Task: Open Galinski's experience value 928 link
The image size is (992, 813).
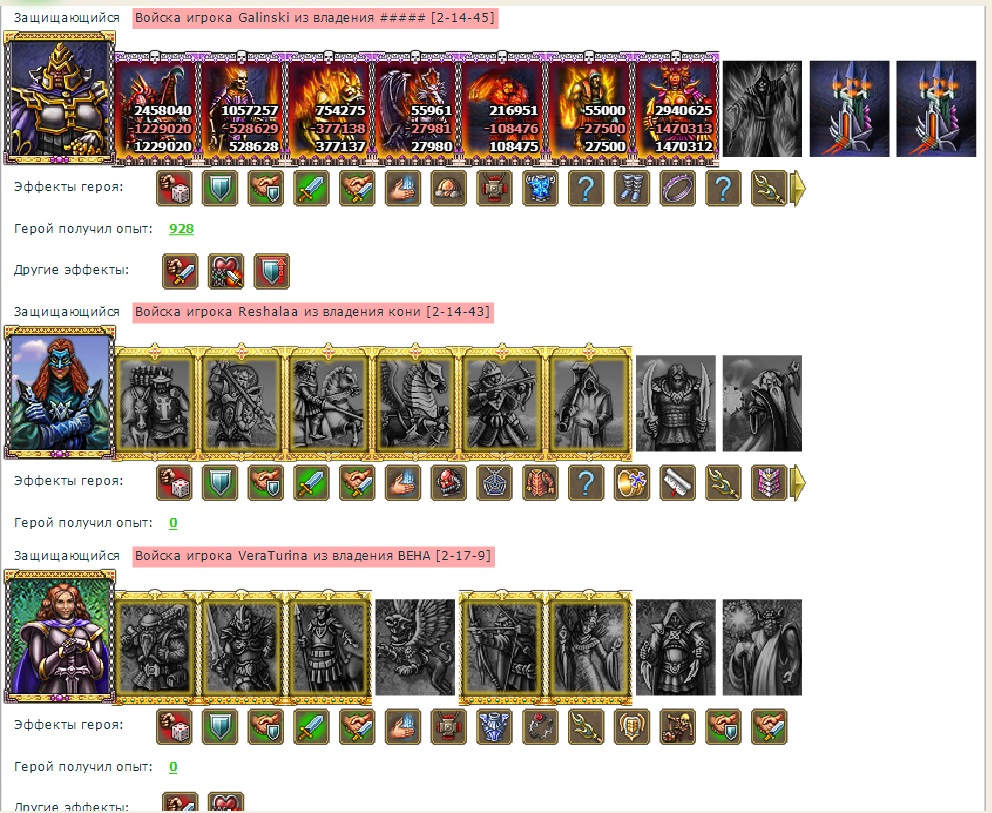Action: click(181, 228)
